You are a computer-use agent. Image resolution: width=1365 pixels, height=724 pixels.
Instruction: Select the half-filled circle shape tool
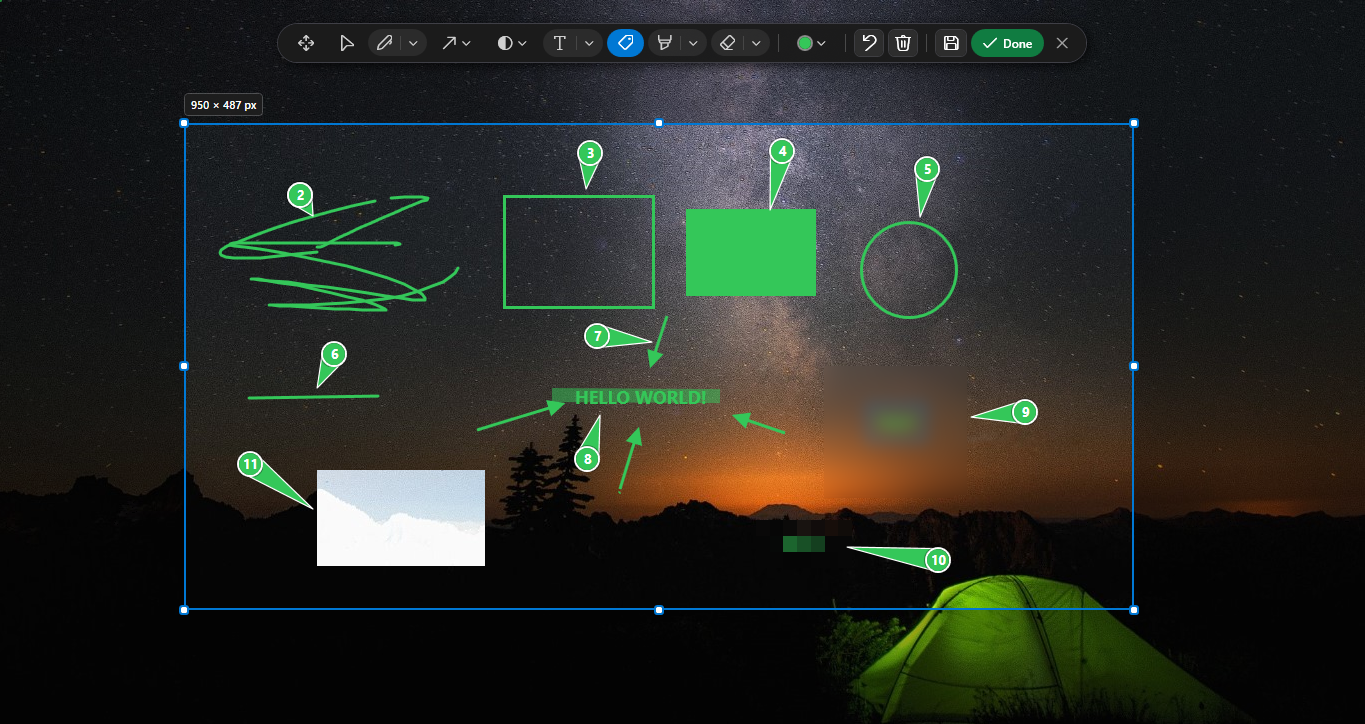(505, 43)
